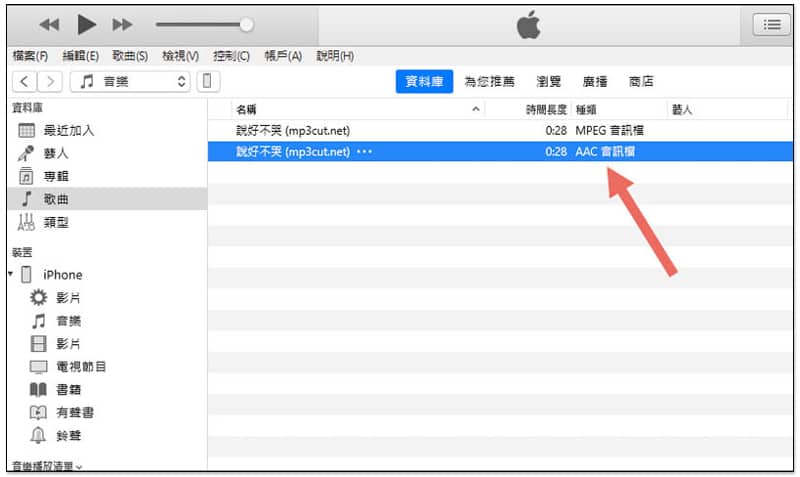Select 有聲書 under iPhone
This screenshot has height=477, width=800.
pyautogui.click(x=75, y=413)
